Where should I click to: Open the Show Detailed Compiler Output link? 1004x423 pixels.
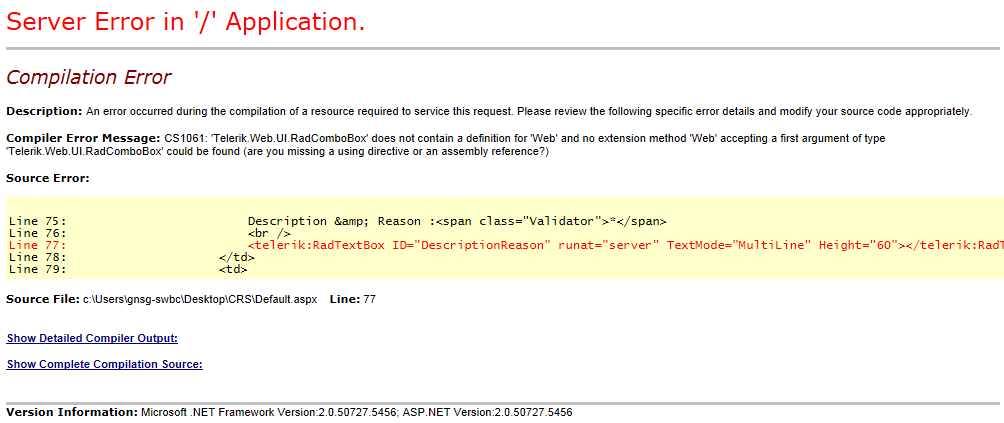point(92,338)
